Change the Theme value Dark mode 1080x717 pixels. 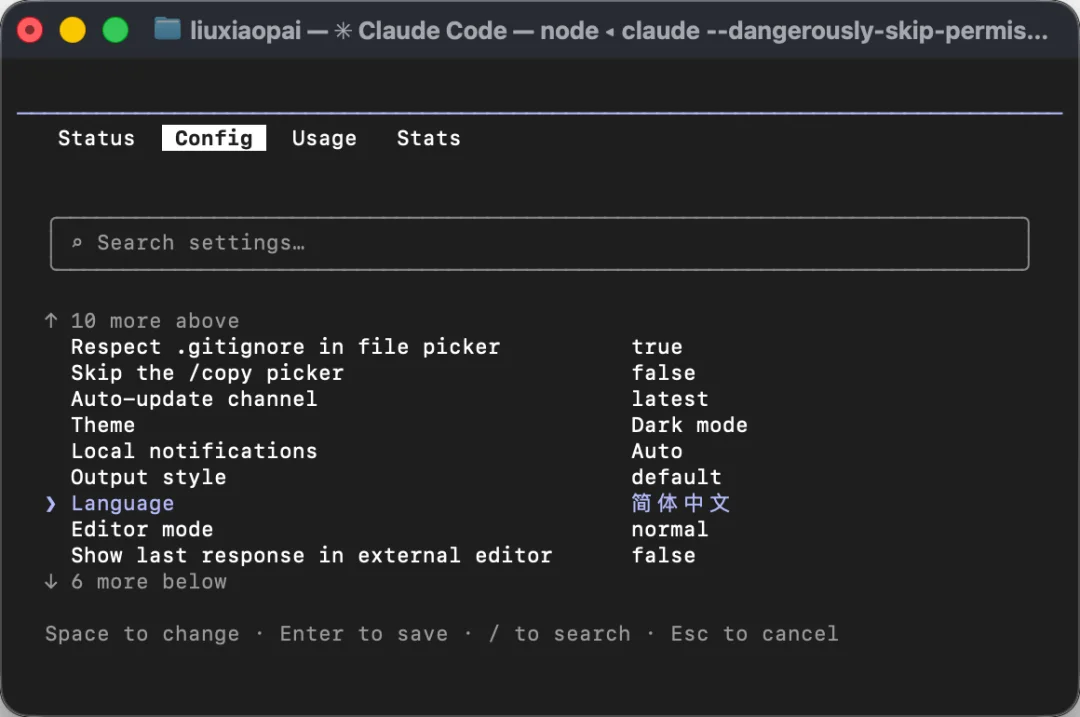[x=689, y=425]
